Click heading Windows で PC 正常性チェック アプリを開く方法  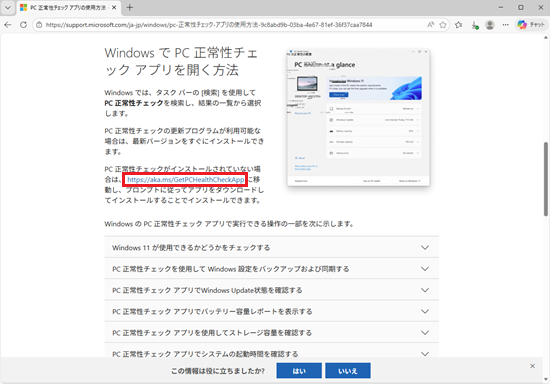point(181,61)
